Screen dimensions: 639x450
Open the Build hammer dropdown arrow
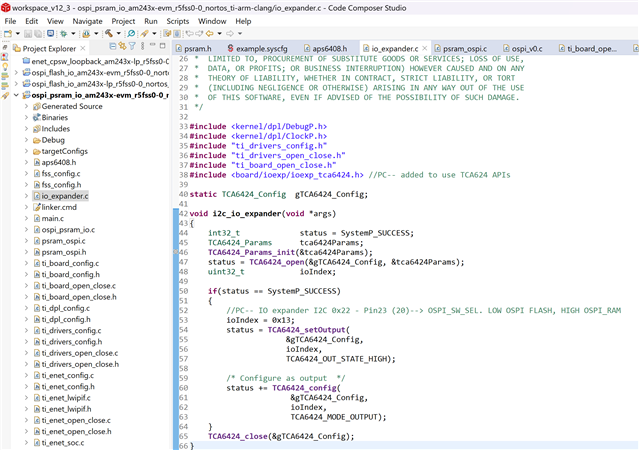[x=119, y=33]
